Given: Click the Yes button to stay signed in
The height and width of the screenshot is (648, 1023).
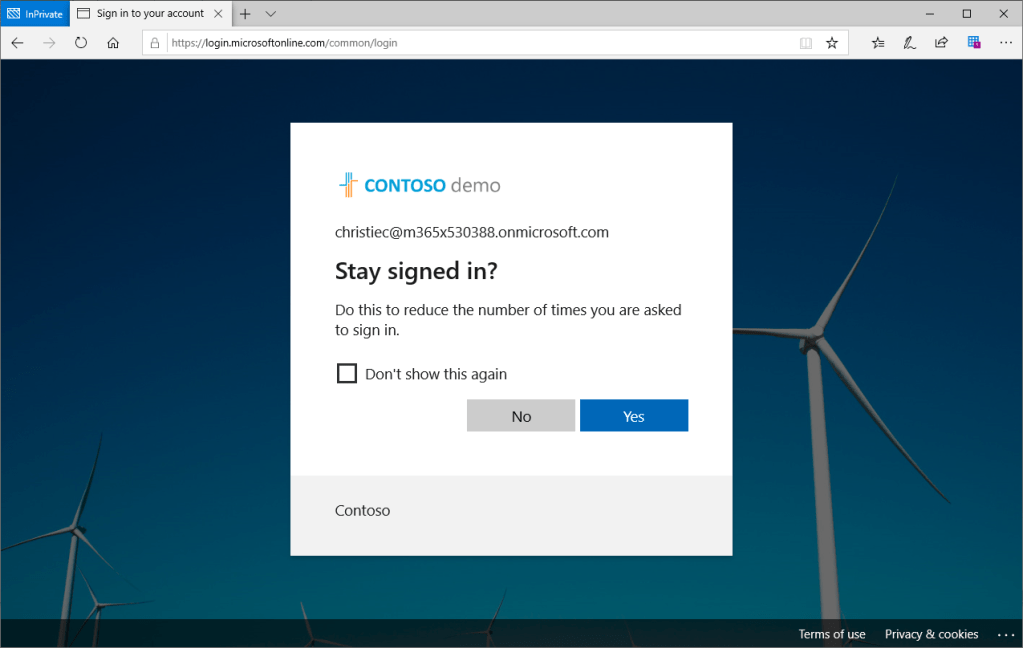Looking at the screenshot, I should point(634,416).
